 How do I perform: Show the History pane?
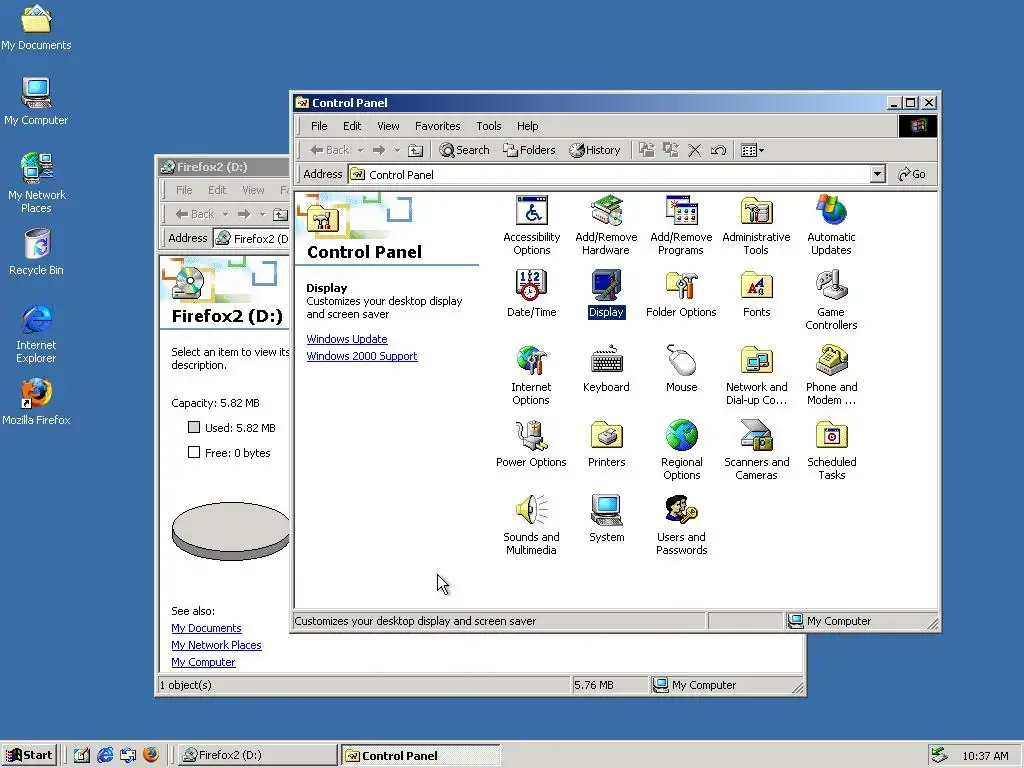594,150
